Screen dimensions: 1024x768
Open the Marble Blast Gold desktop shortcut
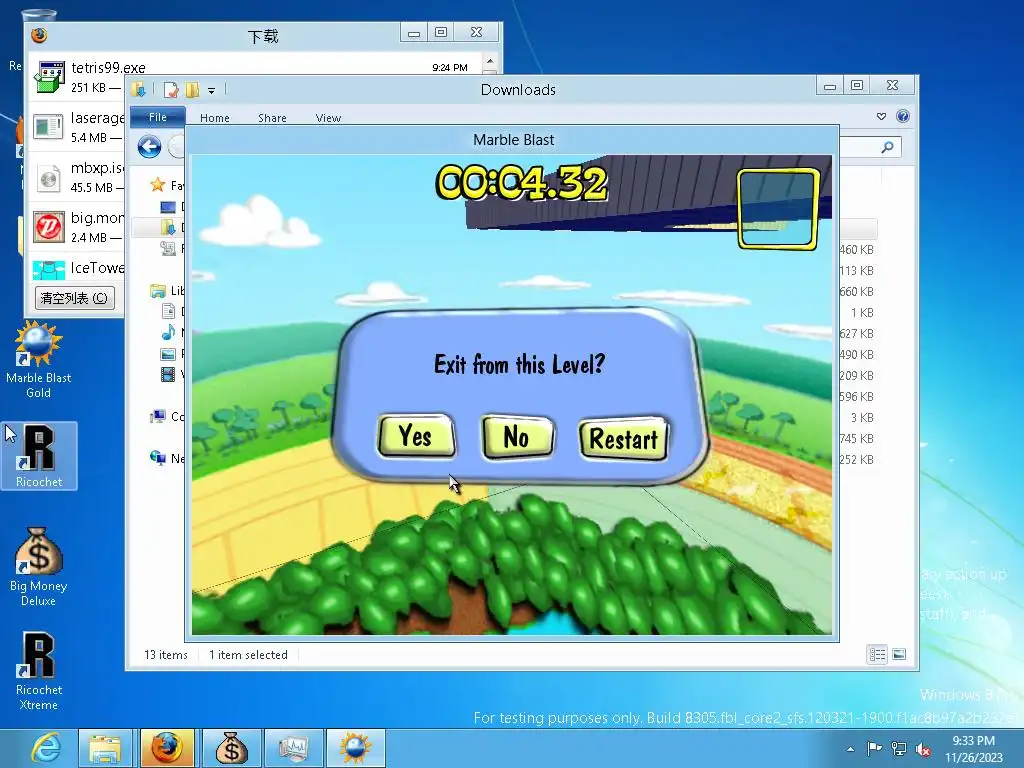(x=39, y=360)
